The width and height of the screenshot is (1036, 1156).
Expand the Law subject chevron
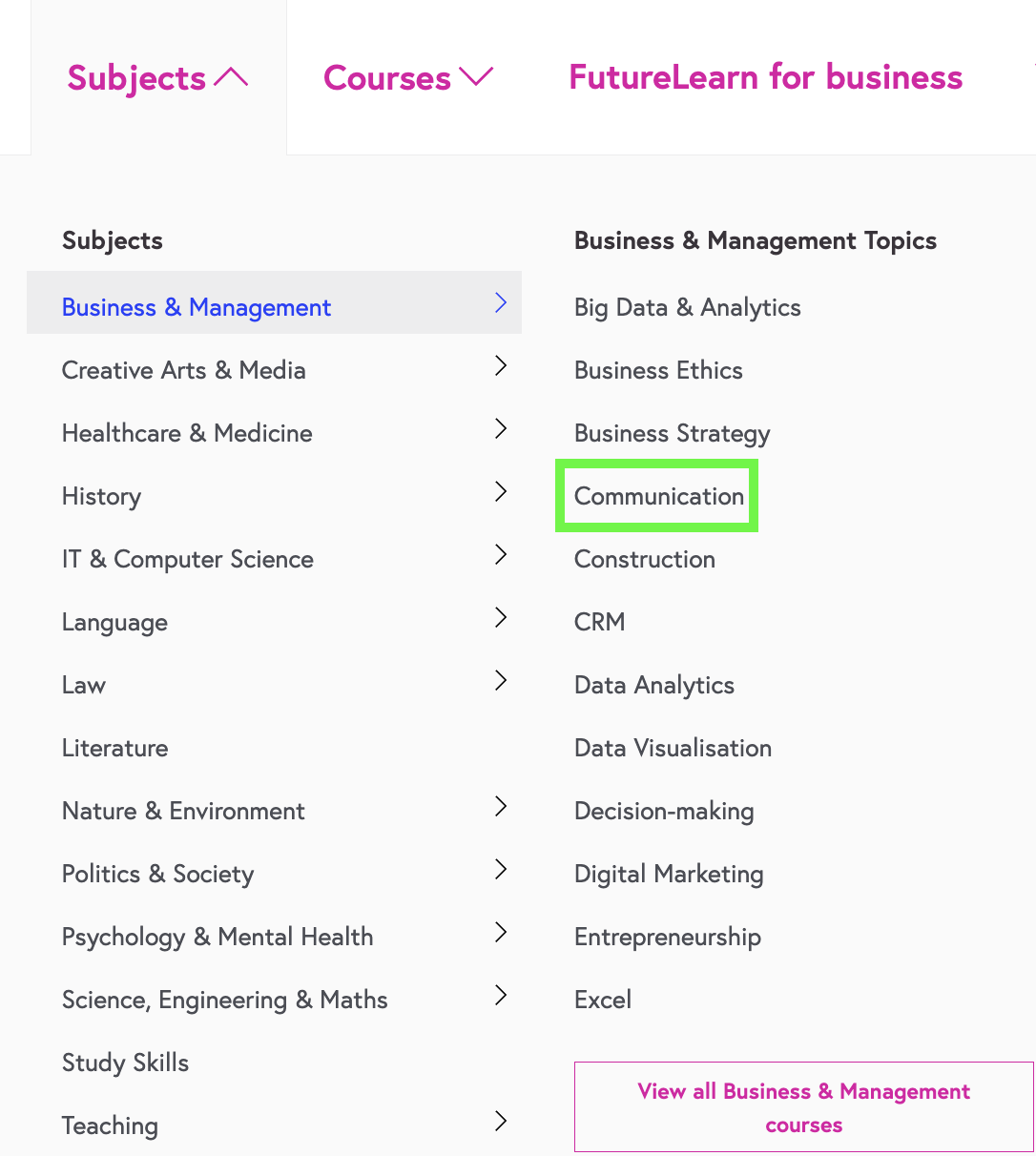click(500, 680)
